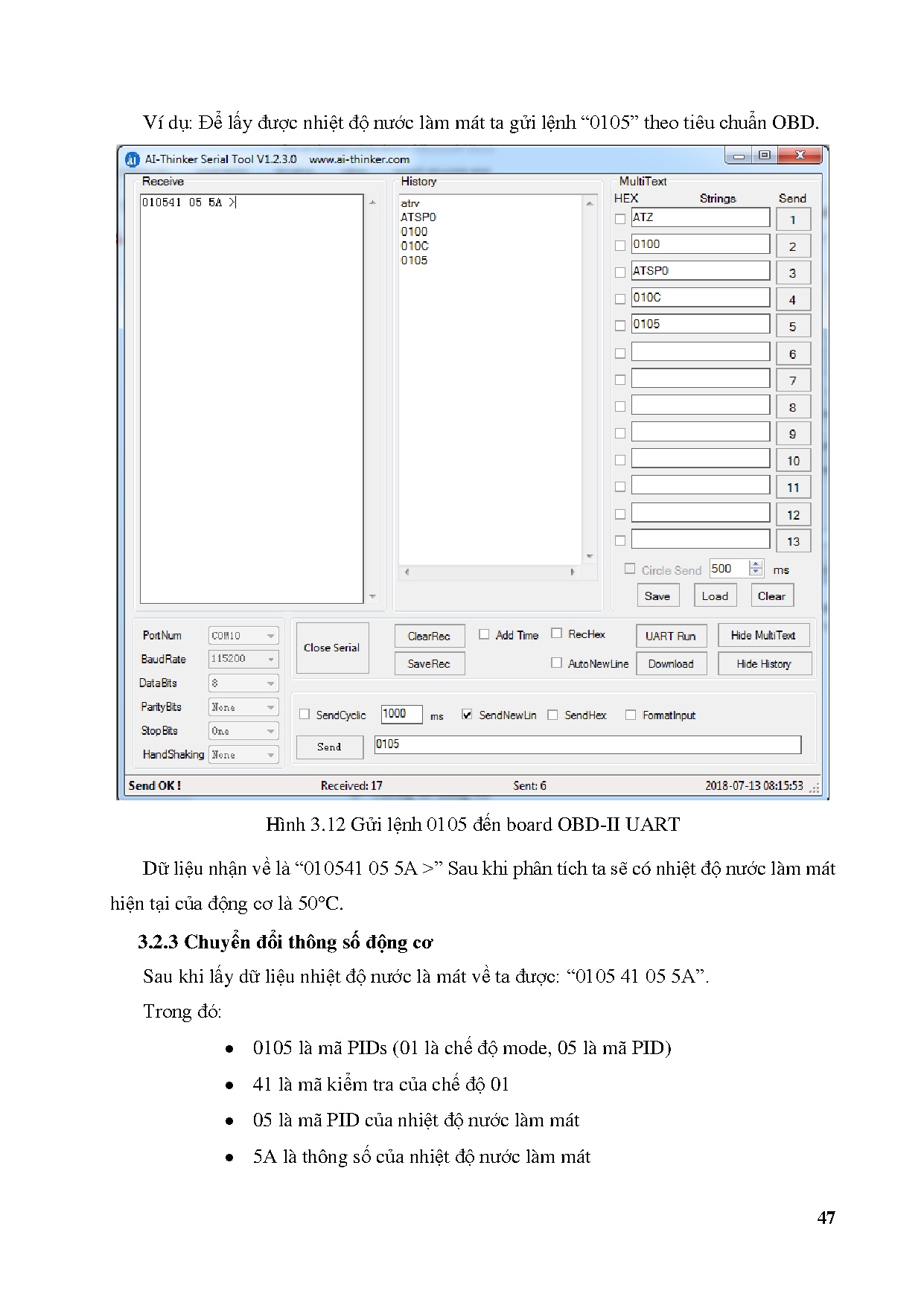Click the UART Run button
The height and width of the screenshot is (1305, 924).
670,636
